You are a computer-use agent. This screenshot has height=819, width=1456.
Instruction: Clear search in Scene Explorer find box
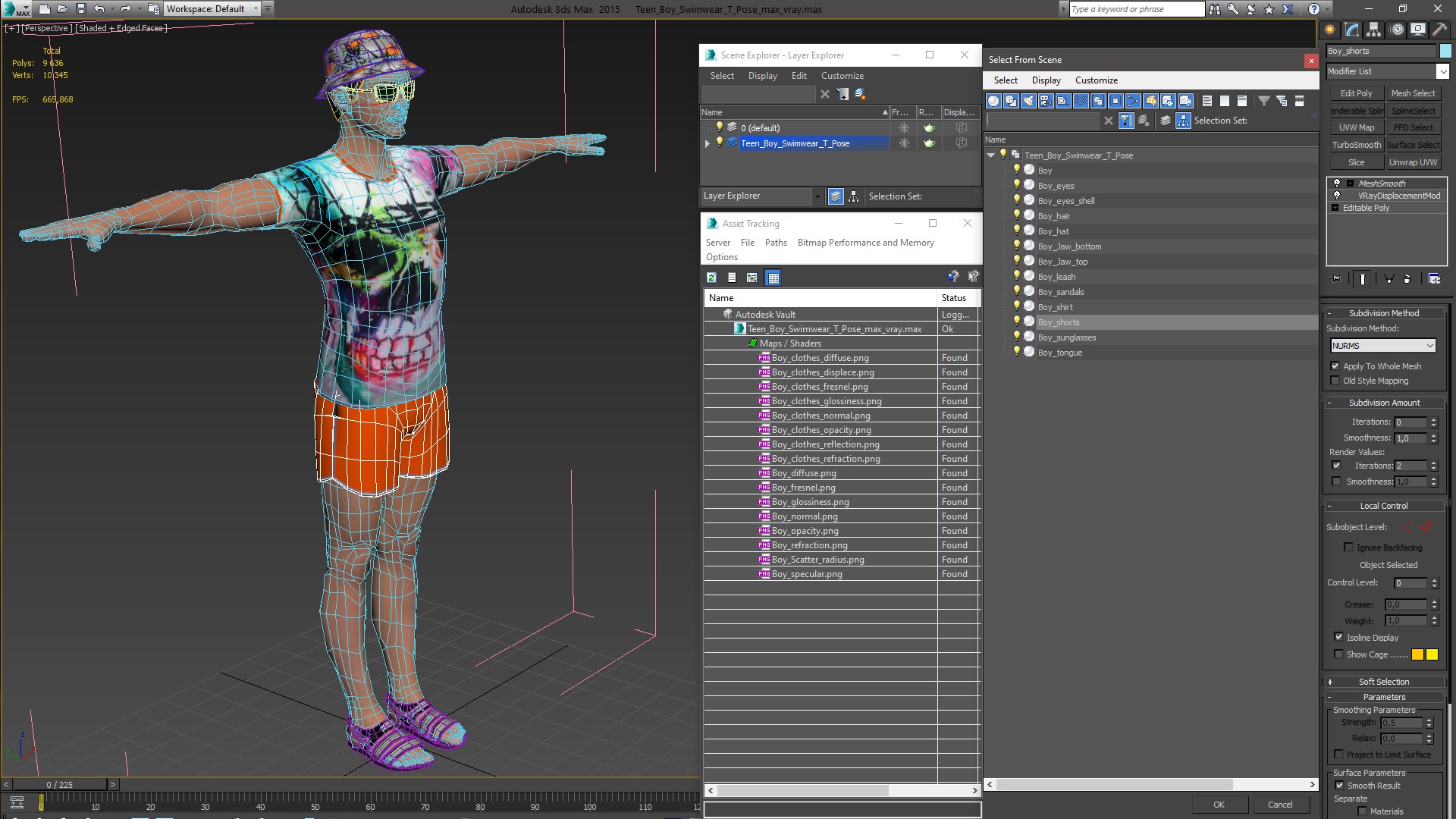(x=825, y=94)
